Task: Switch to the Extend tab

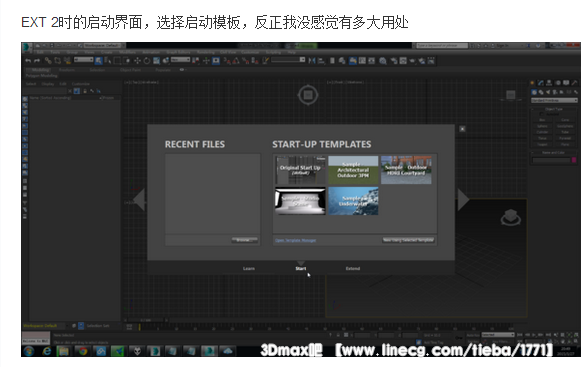Action: pyautogui.click(x=353, y=268)
